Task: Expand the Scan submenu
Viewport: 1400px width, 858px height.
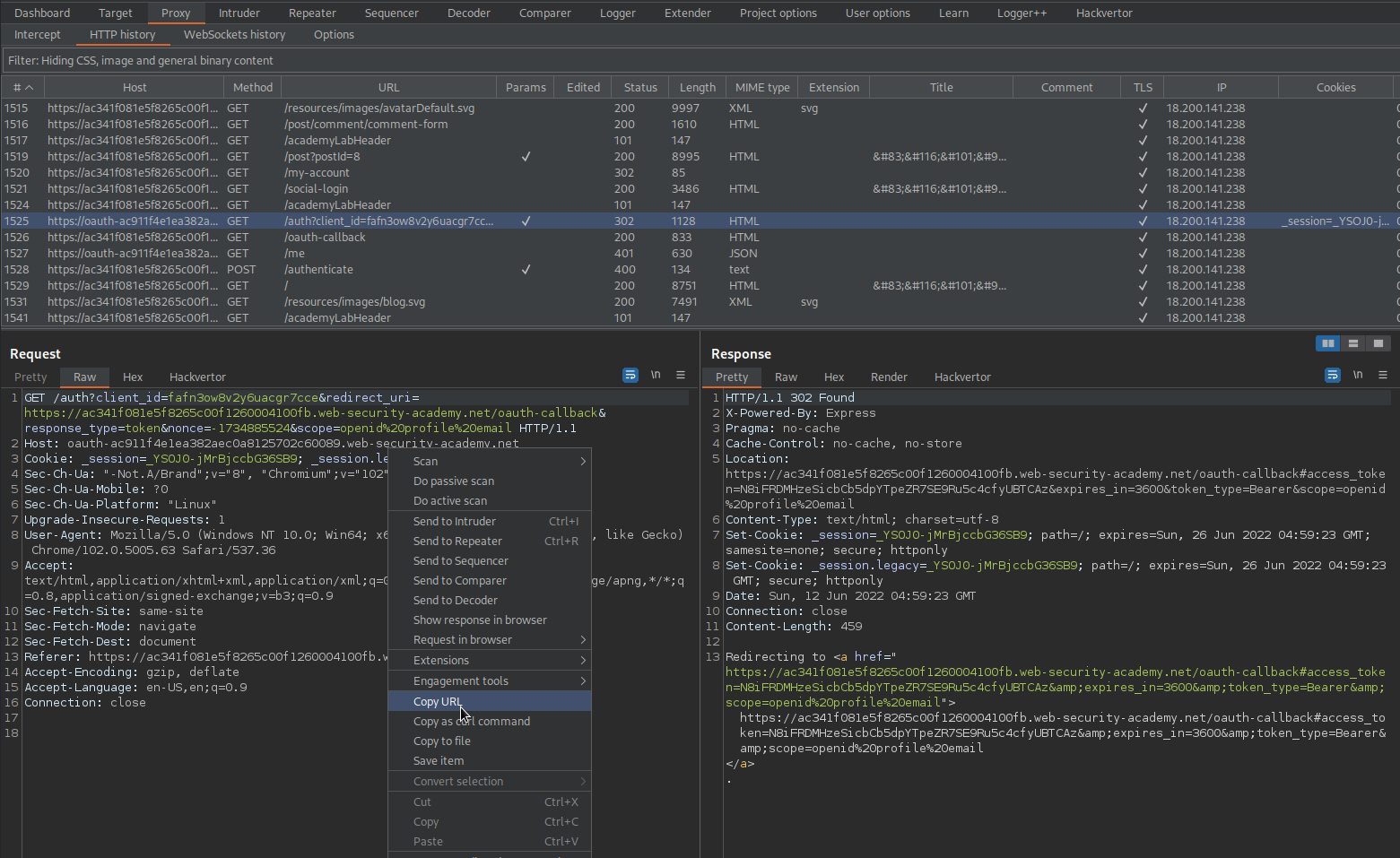Action: pyautogui.click(x=490, y=461)
